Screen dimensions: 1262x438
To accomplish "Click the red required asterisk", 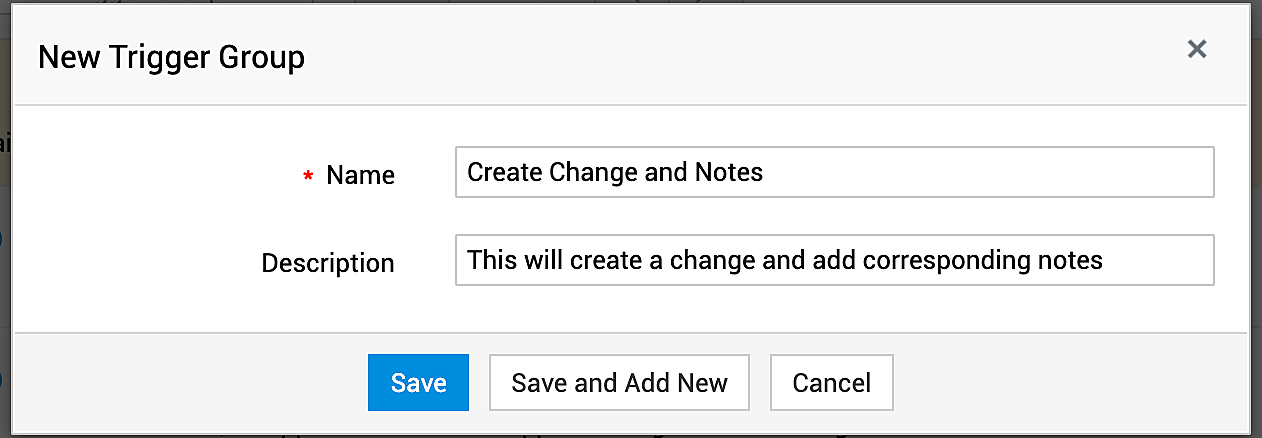I will point(308,177).
